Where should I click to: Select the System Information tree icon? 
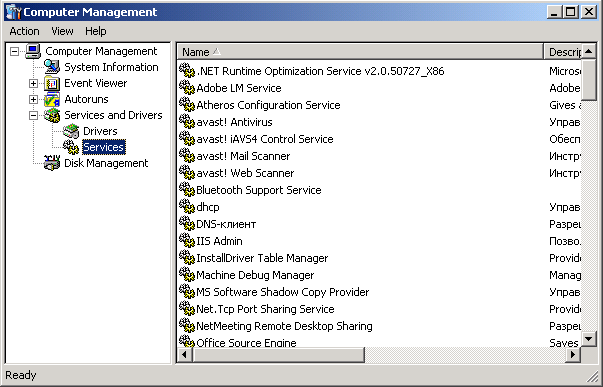point(52,67)
